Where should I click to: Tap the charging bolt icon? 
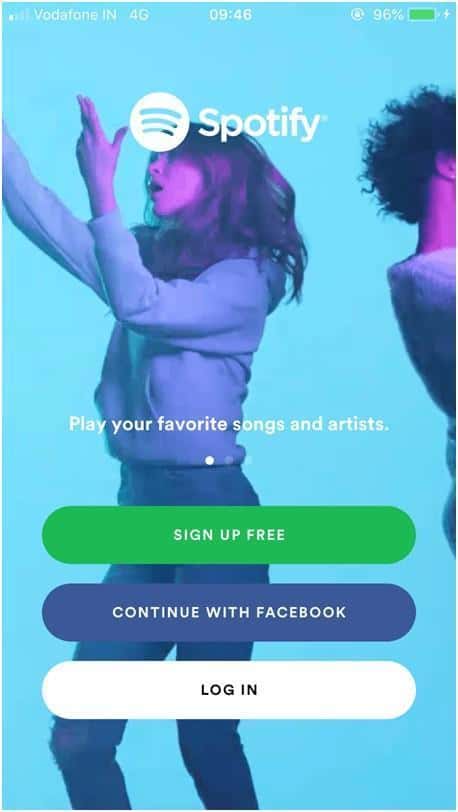pos(446,15)
